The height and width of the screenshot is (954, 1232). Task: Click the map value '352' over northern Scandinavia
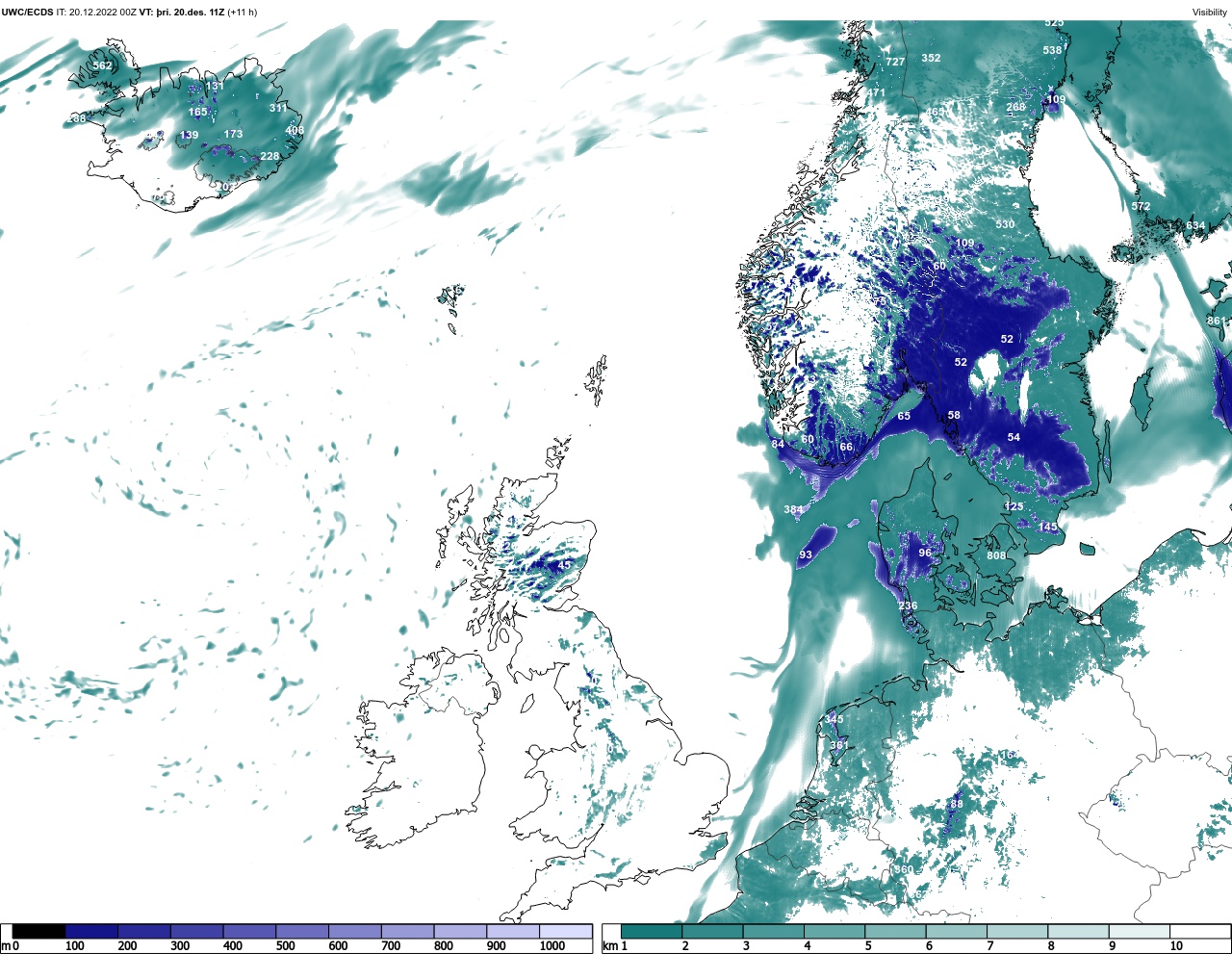[x=931, y=58]
